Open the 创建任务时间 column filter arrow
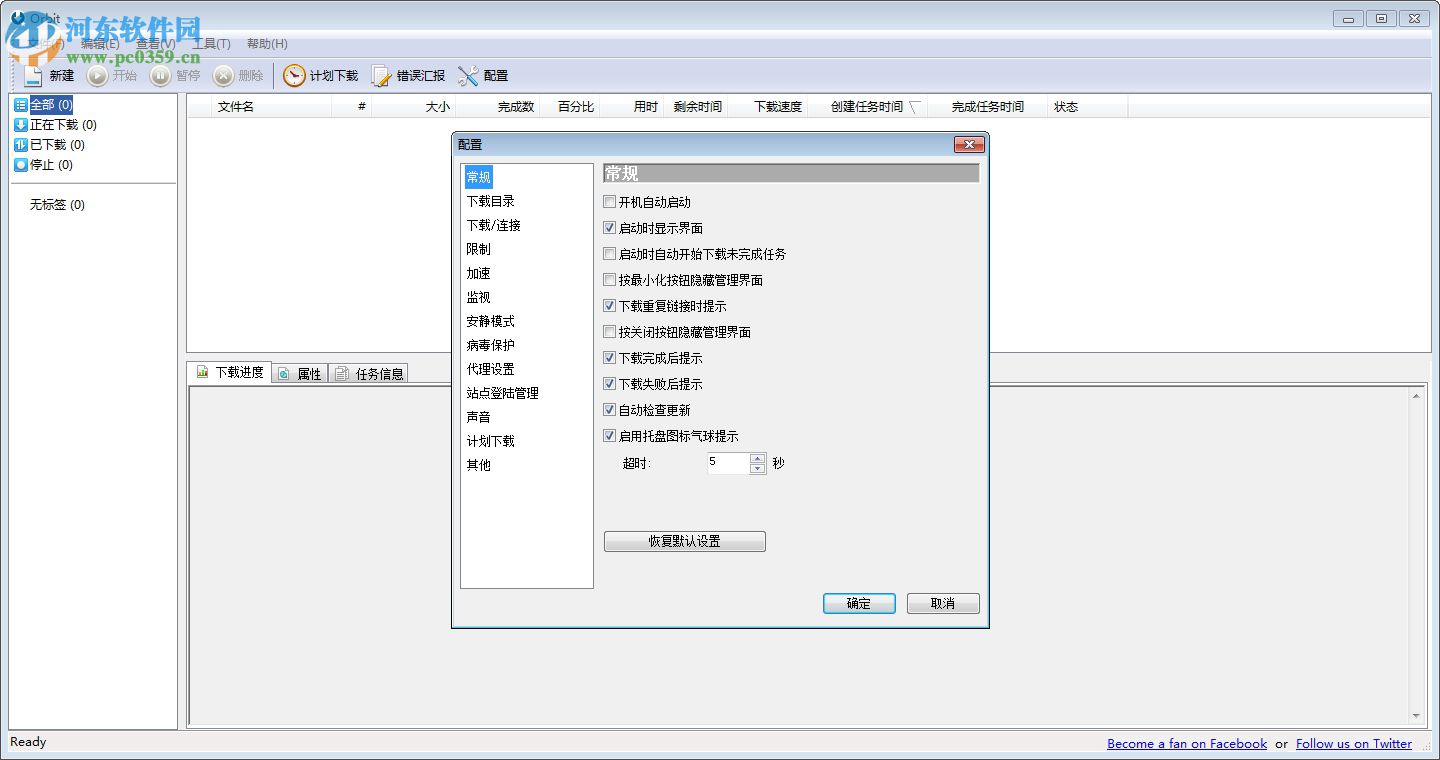The image size is (1440, 760). 915,106
